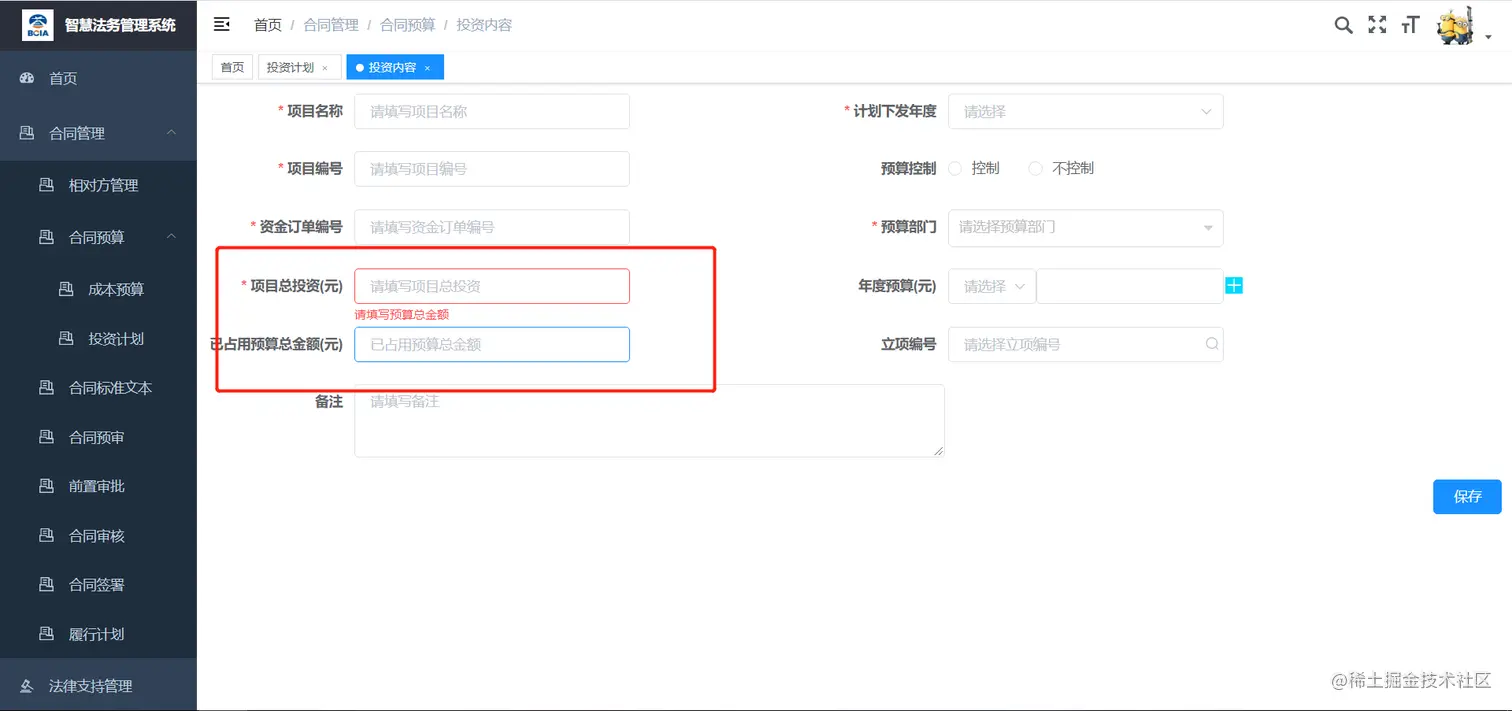
Task: Click the 智慧法务管理系统 title text
Action: point(120,25)
